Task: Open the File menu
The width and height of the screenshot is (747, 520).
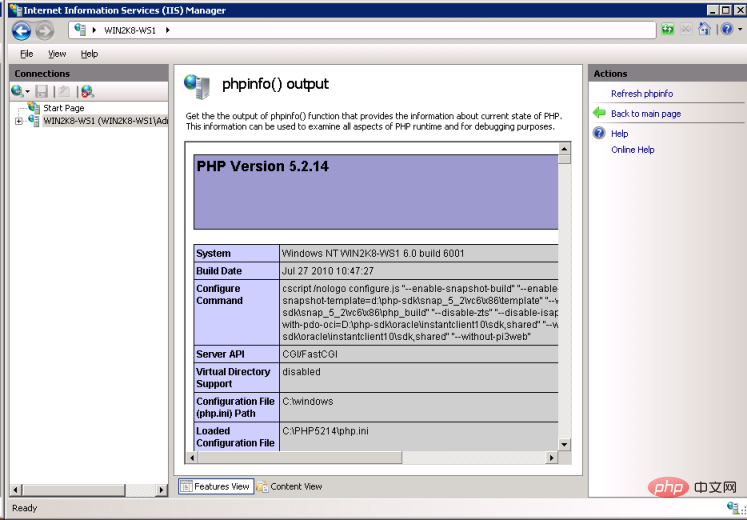Action: pyautogui.click(x=27, y=54)
